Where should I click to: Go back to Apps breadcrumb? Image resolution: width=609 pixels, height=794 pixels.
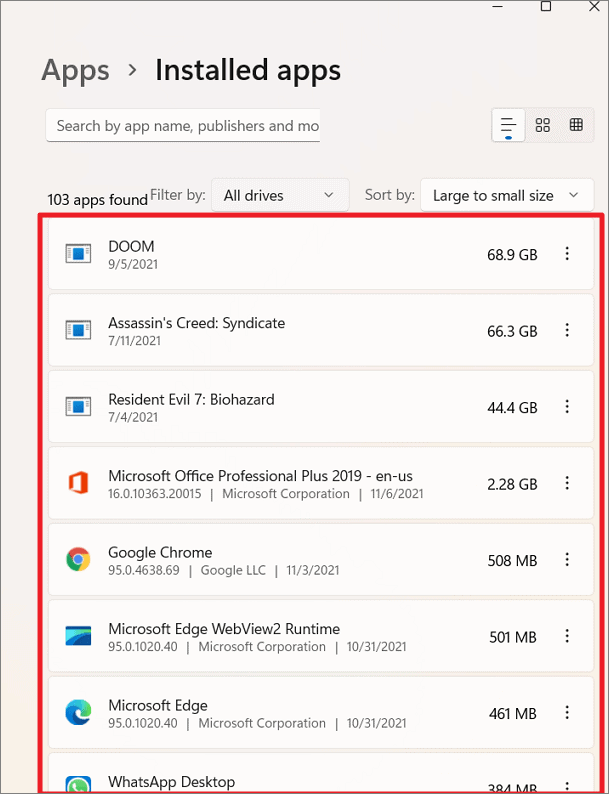pos(75,70)
